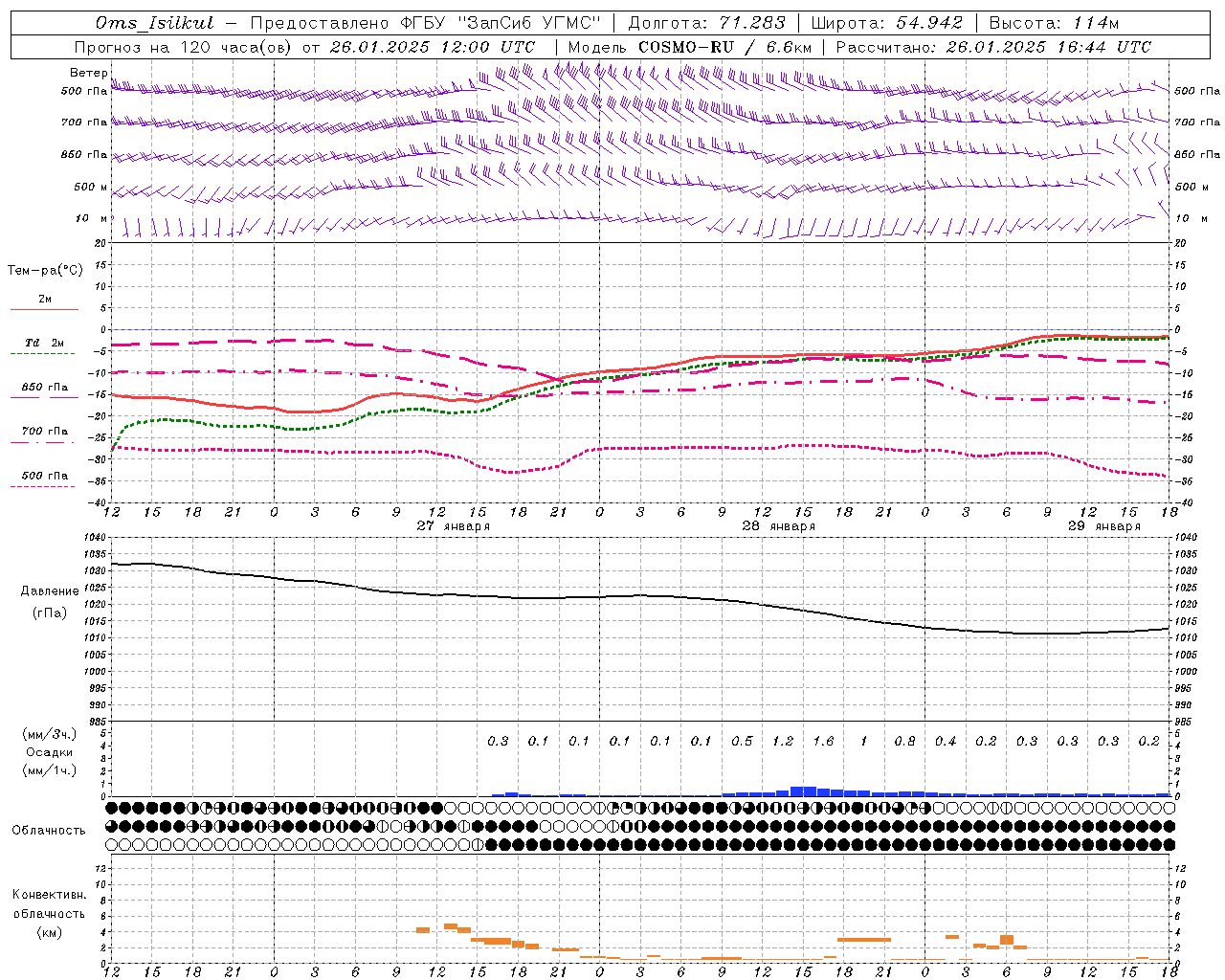
Task: Click the station name Oms_Isilkul in the header
Action: [155, 23]
